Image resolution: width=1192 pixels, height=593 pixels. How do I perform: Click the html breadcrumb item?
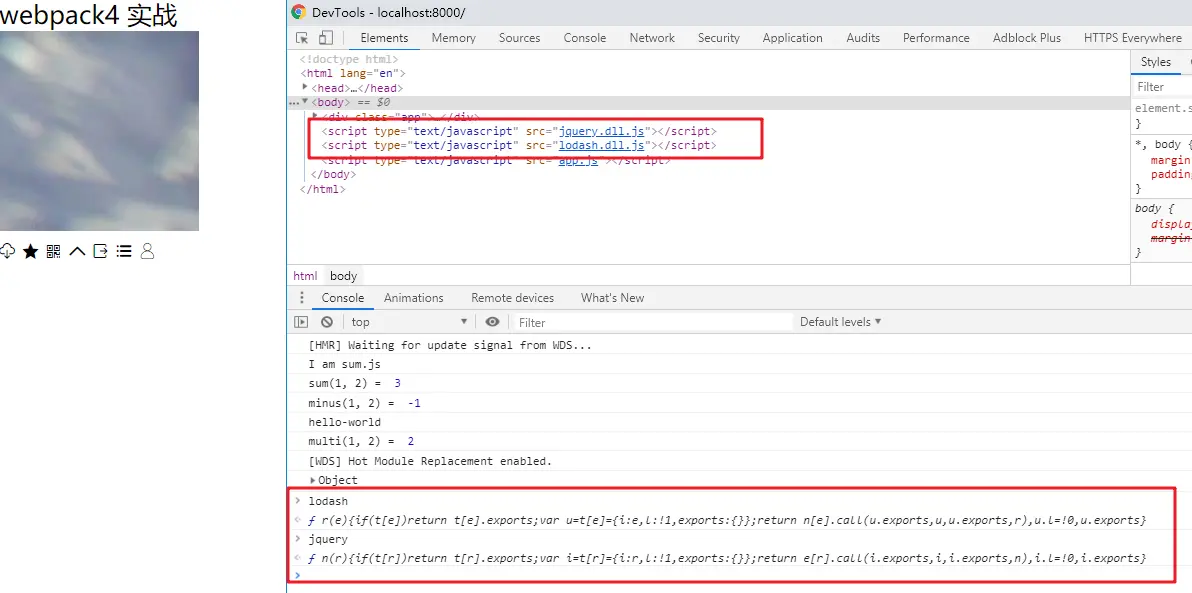tap(305, 276)
